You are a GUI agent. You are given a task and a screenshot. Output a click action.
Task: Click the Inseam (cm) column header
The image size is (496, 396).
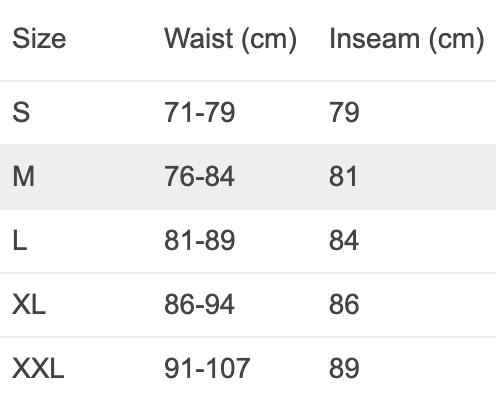point(406,40)
